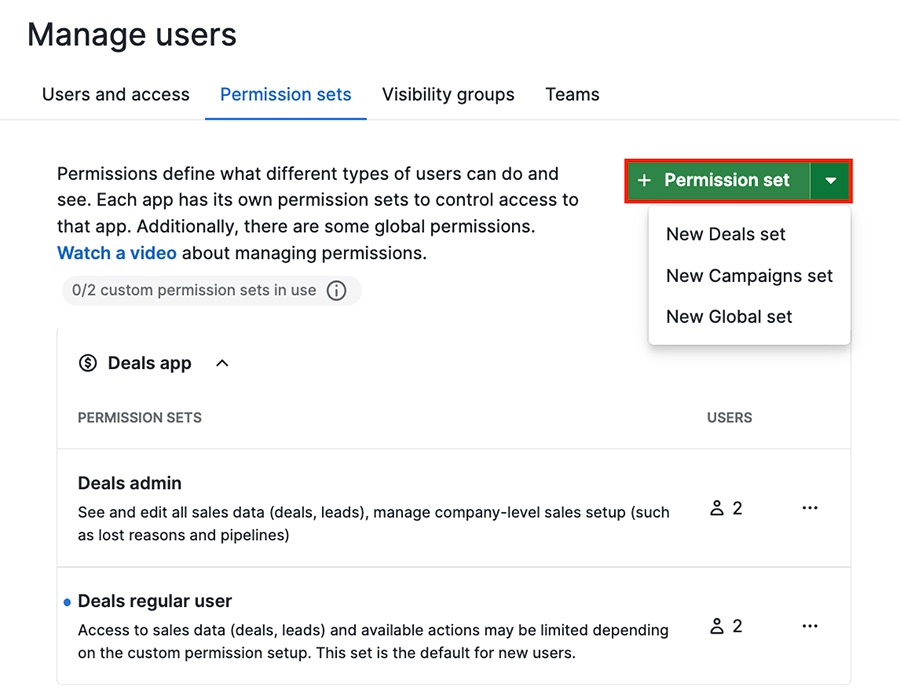Open the Watch a video link
This screenshot has width=900, height=699.
point(116,253)
